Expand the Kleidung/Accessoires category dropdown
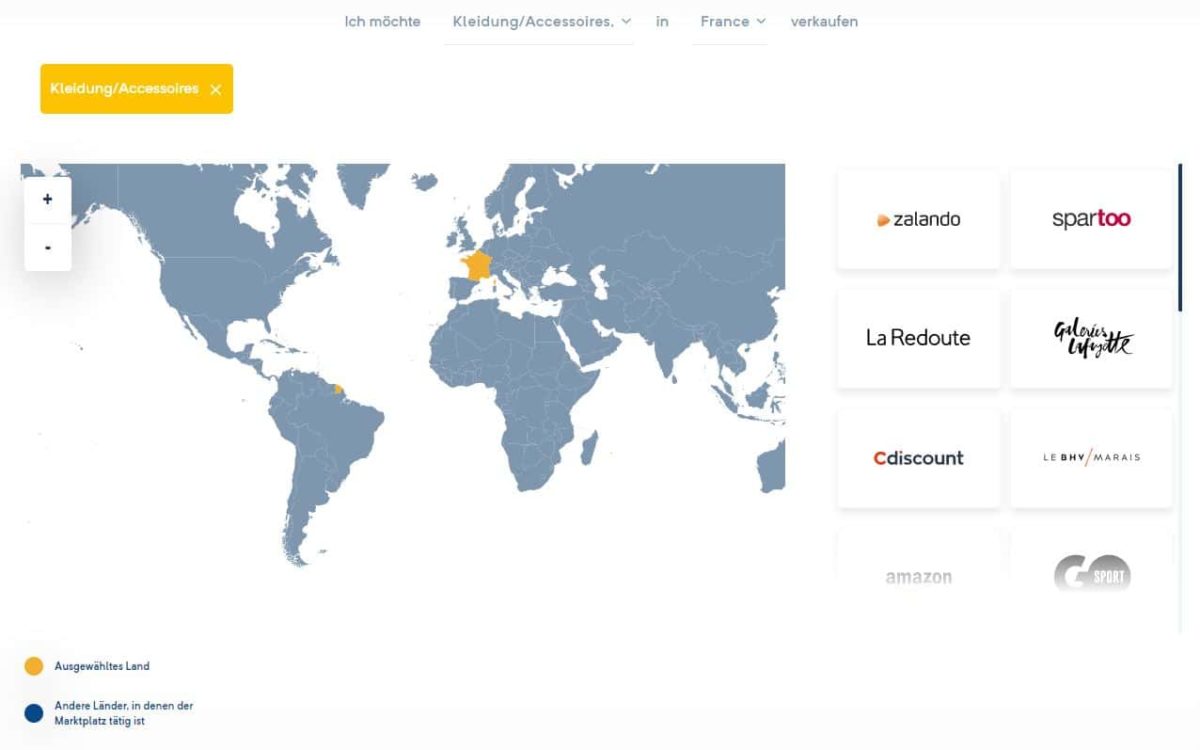 pos(540,22)
